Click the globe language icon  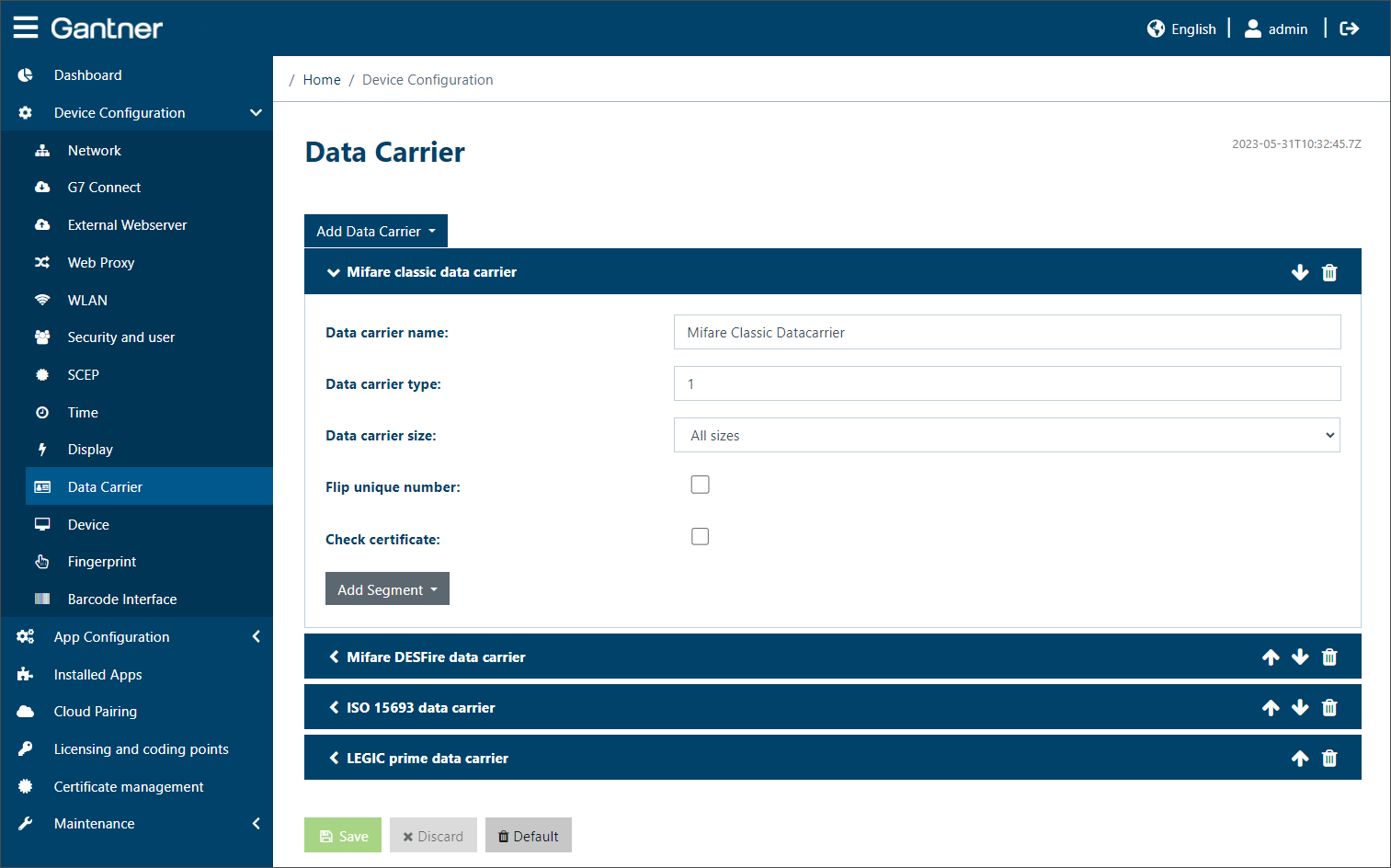point(1156,29)
